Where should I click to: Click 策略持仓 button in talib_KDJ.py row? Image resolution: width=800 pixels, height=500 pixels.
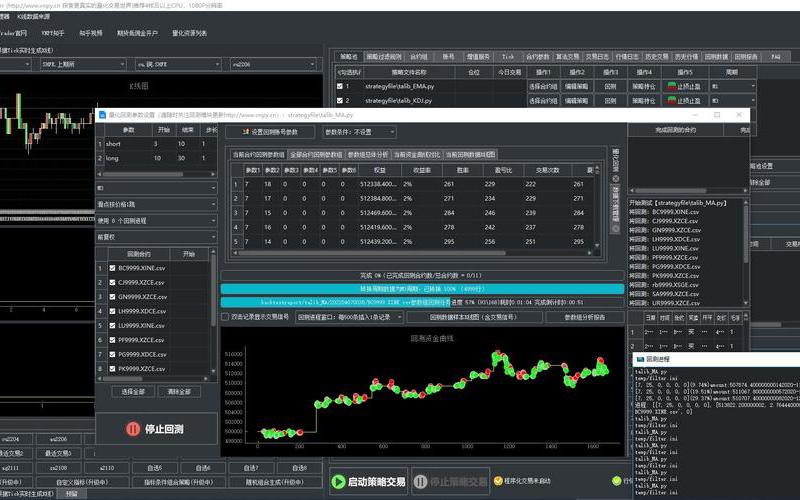(644, 101)
